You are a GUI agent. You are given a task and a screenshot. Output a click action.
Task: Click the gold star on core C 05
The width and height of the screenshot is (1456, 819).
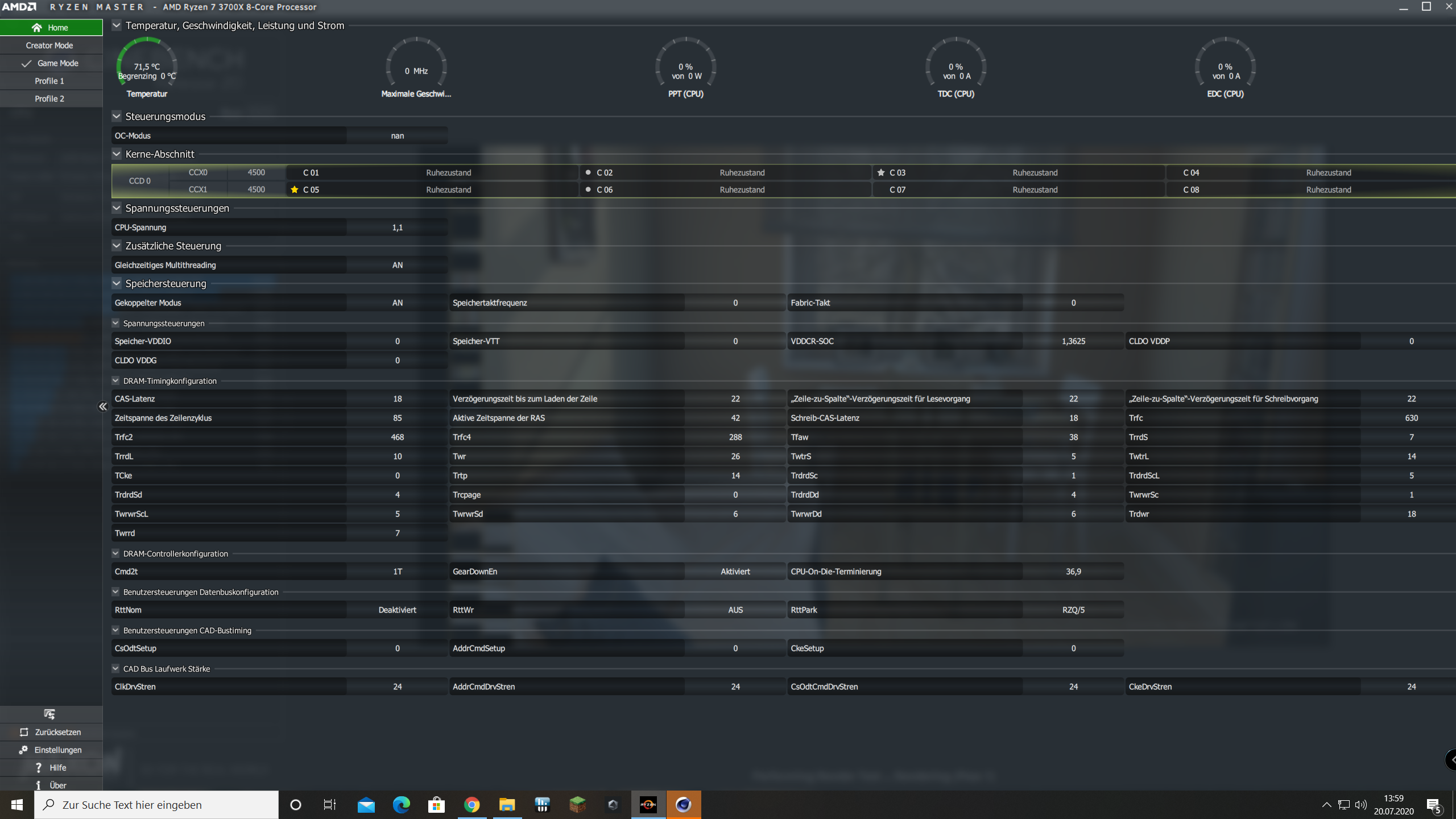[295, 189]
